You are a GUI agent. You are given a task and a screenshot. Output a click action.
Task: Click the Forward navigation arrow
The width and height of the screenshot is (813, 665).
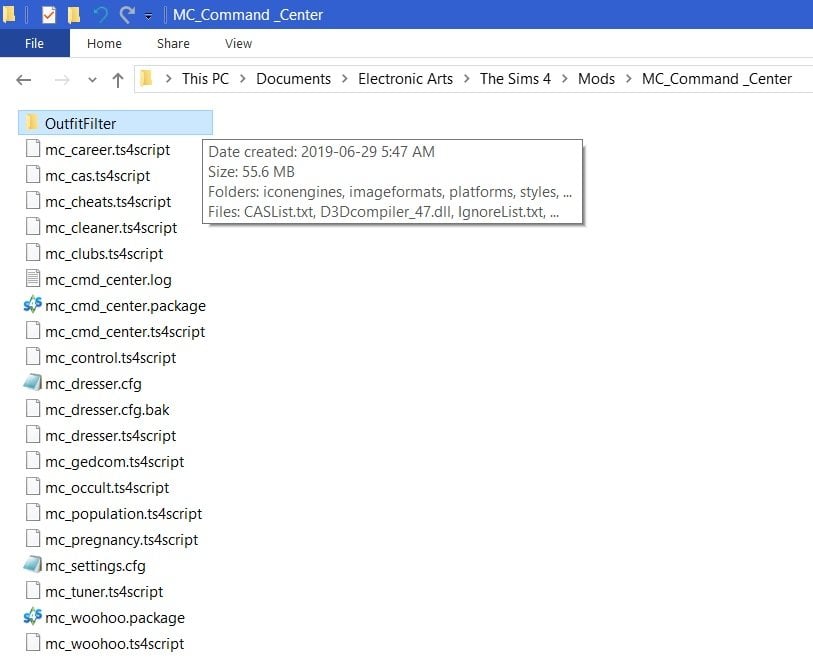[62, 80]
